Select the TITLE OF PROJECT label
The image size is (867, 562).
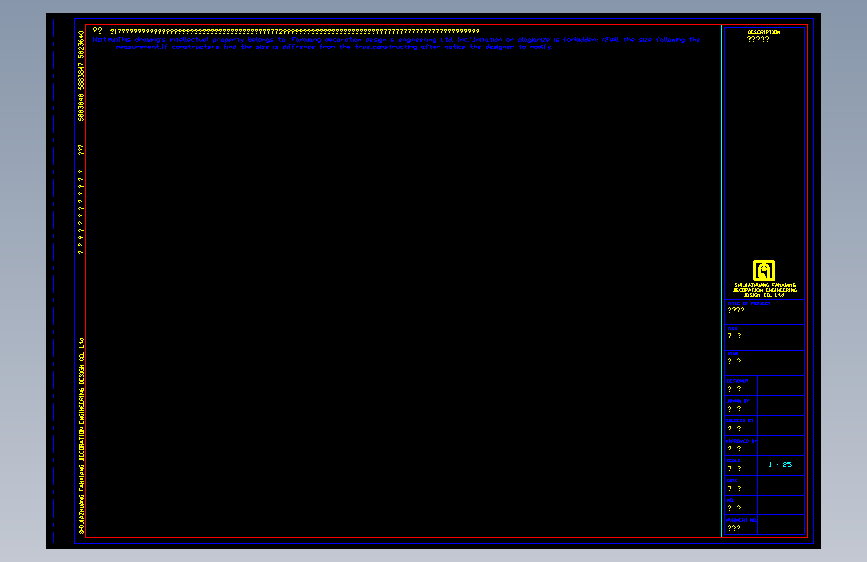point(749,304)
